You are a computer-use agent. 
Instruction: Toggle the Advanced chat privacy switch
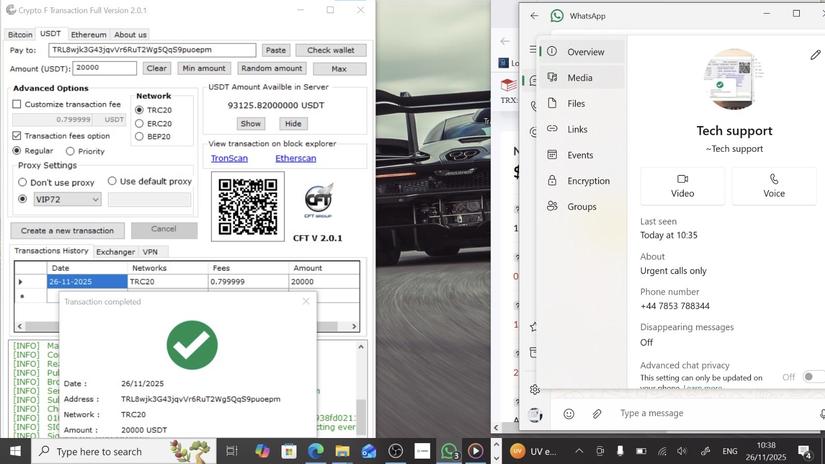pos(813,377)
